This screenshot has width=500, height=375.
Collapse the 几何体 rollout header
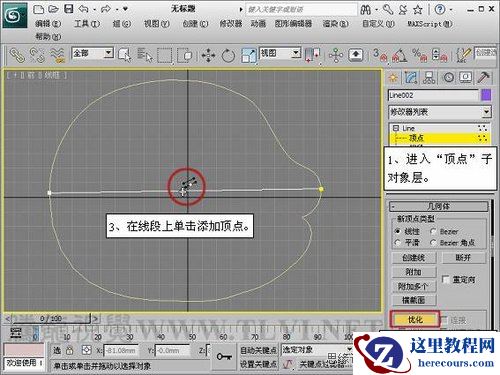coord(439,206)
